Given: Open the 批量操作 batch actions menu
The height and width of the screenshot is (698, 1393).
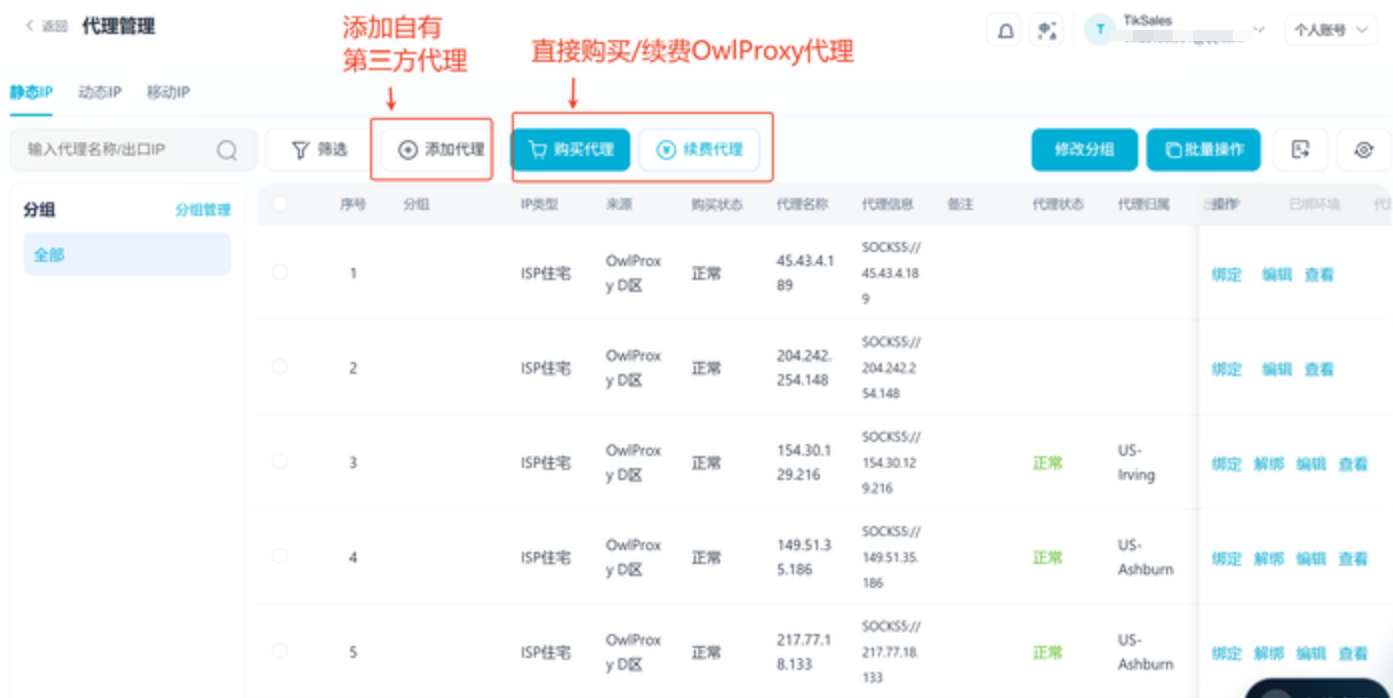Looking at the screenshot, I should pyautogui.click(x=1204, y=150).
